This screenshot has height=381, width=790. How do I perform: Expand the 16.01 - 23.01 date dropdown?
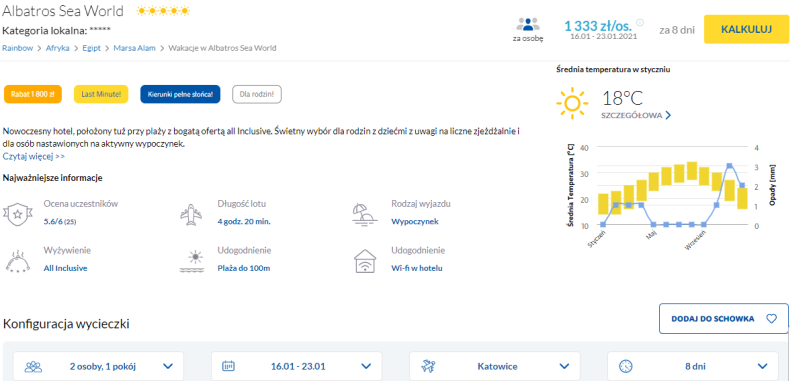click(x=296, y=366)
